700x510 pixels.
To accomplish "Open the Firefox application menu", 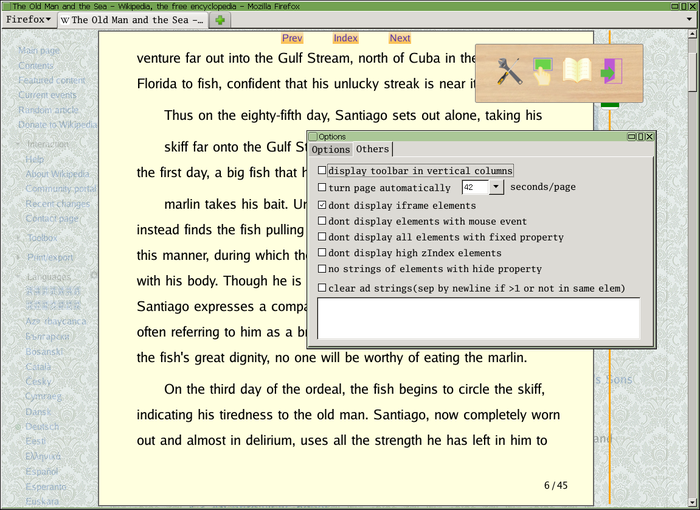I will (28, 20).
